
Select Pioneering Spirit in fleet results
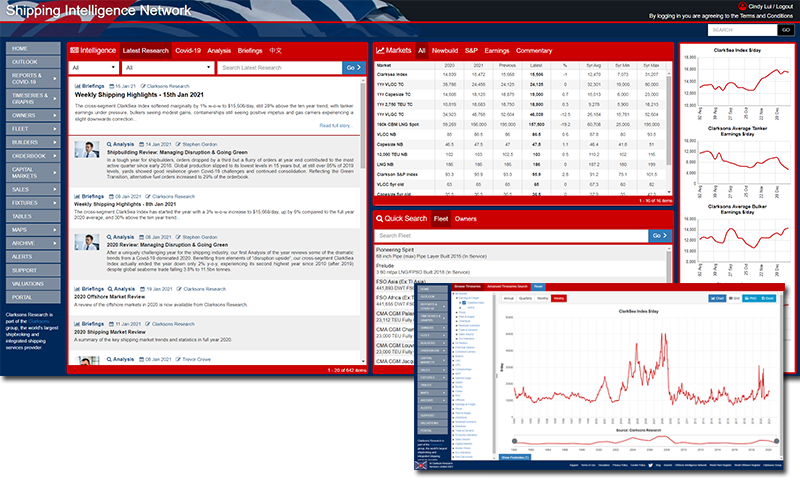(x=395, y=250)
